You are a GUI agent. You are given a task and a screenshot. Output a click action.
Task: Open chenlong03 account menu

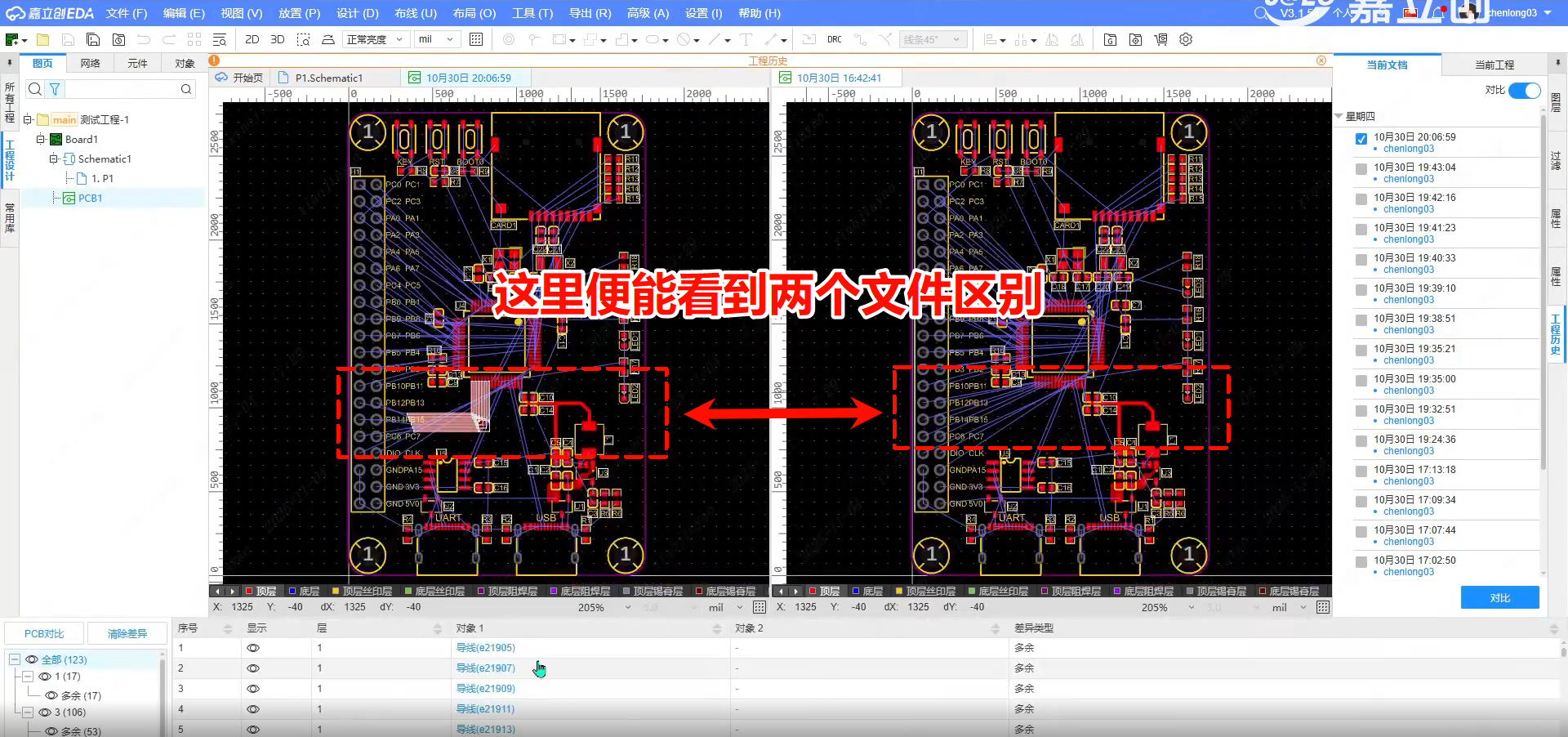(x=1518, y=12)
